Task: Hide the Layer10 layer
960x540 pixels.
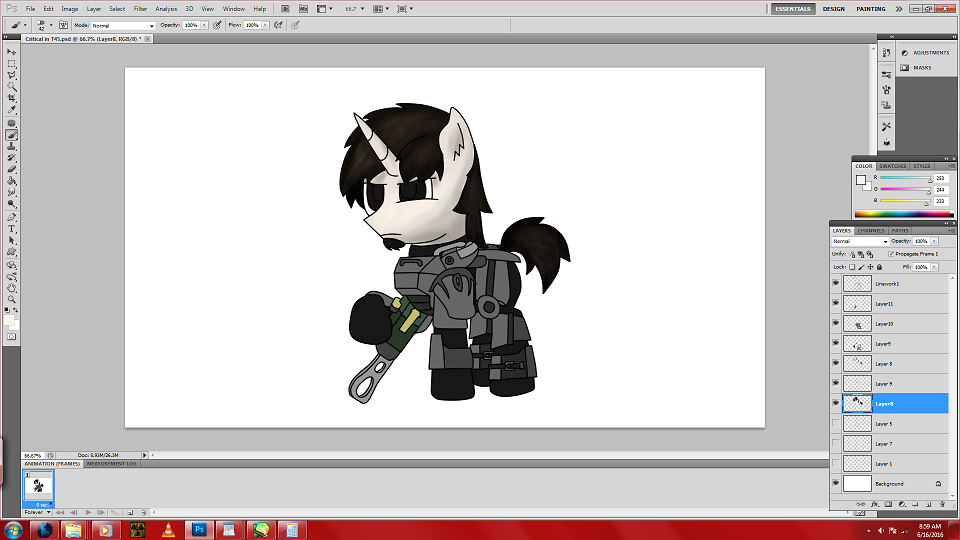Action: pyautogui.click(x=836, y=323)
